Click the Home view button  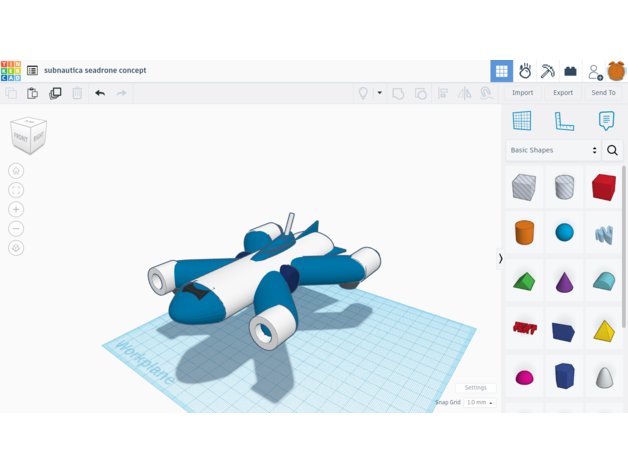pos(16,171)
